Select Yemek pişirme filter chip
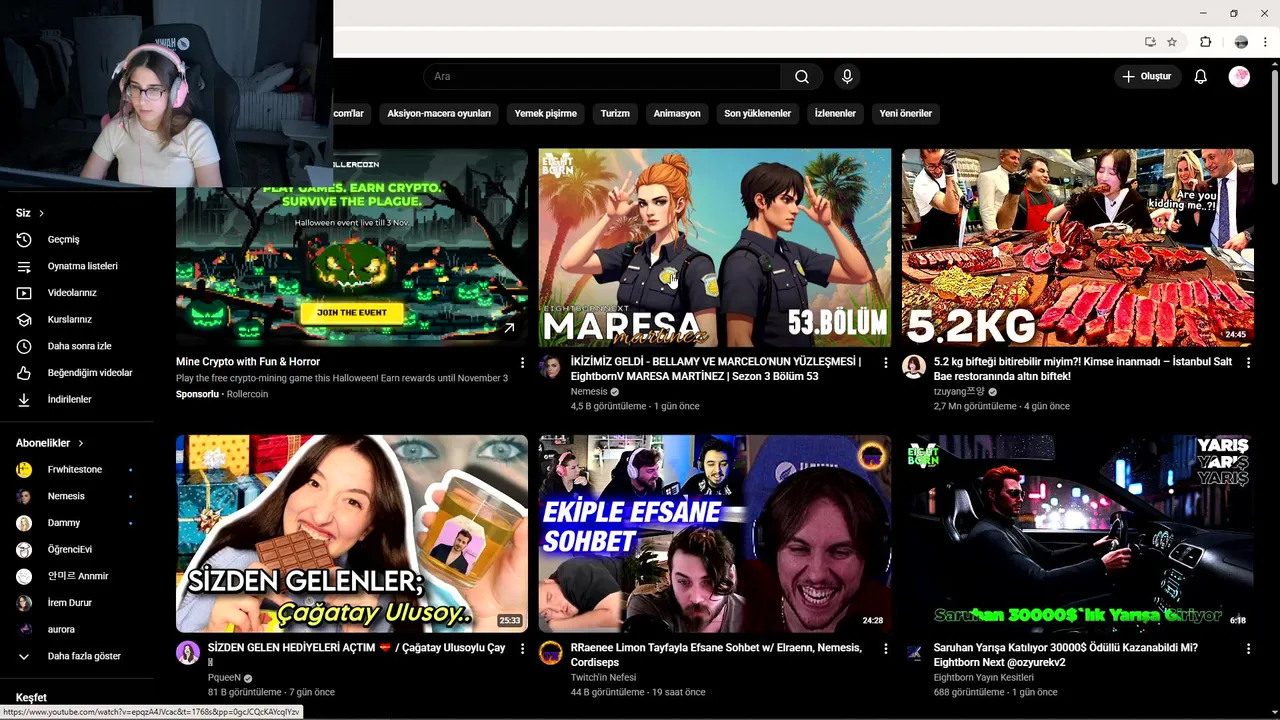The width and height of the screenshot is (1280, 720). [545, 114]
